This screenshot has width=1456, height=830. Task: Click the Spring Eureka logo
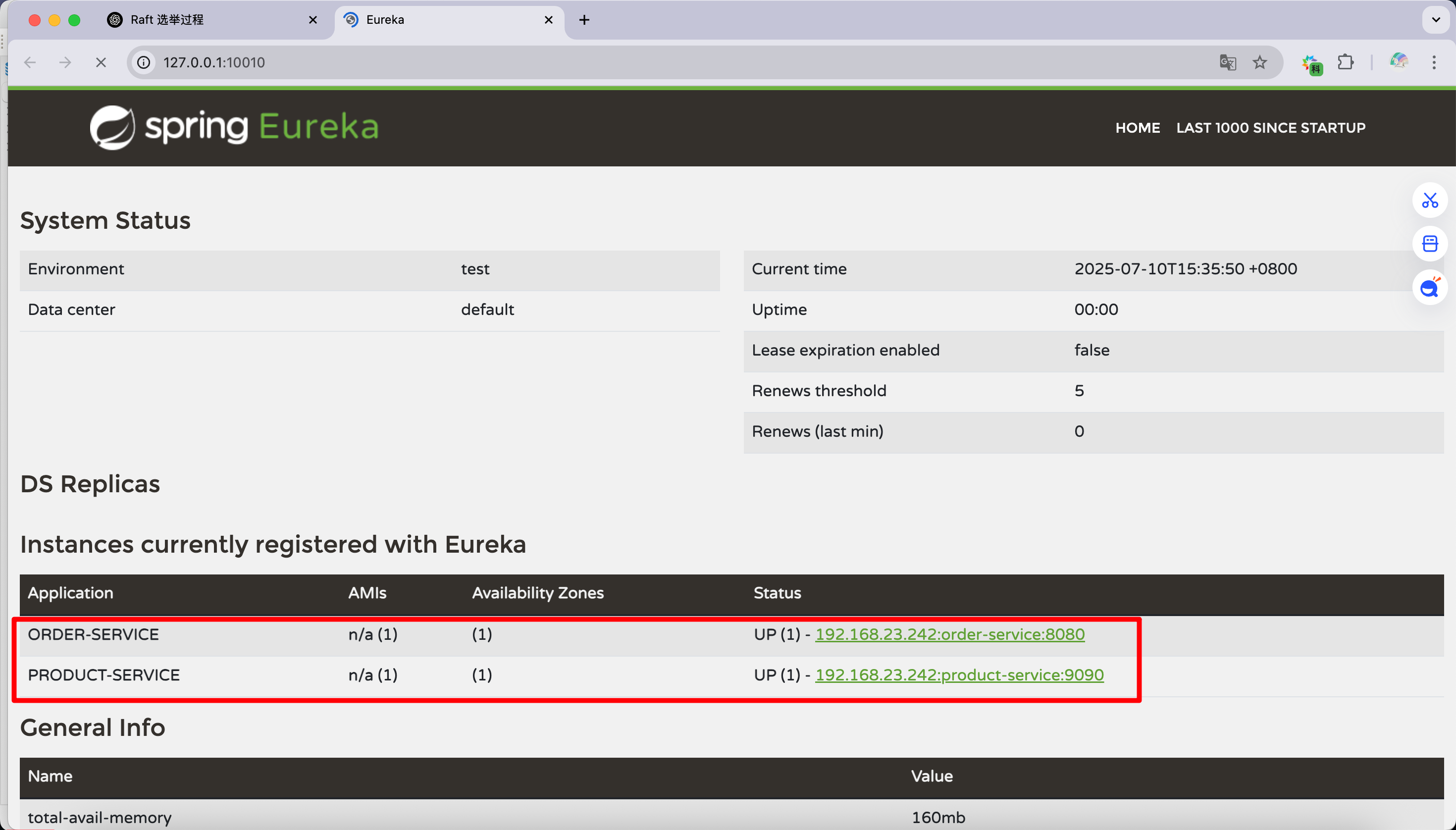[234, 127]
